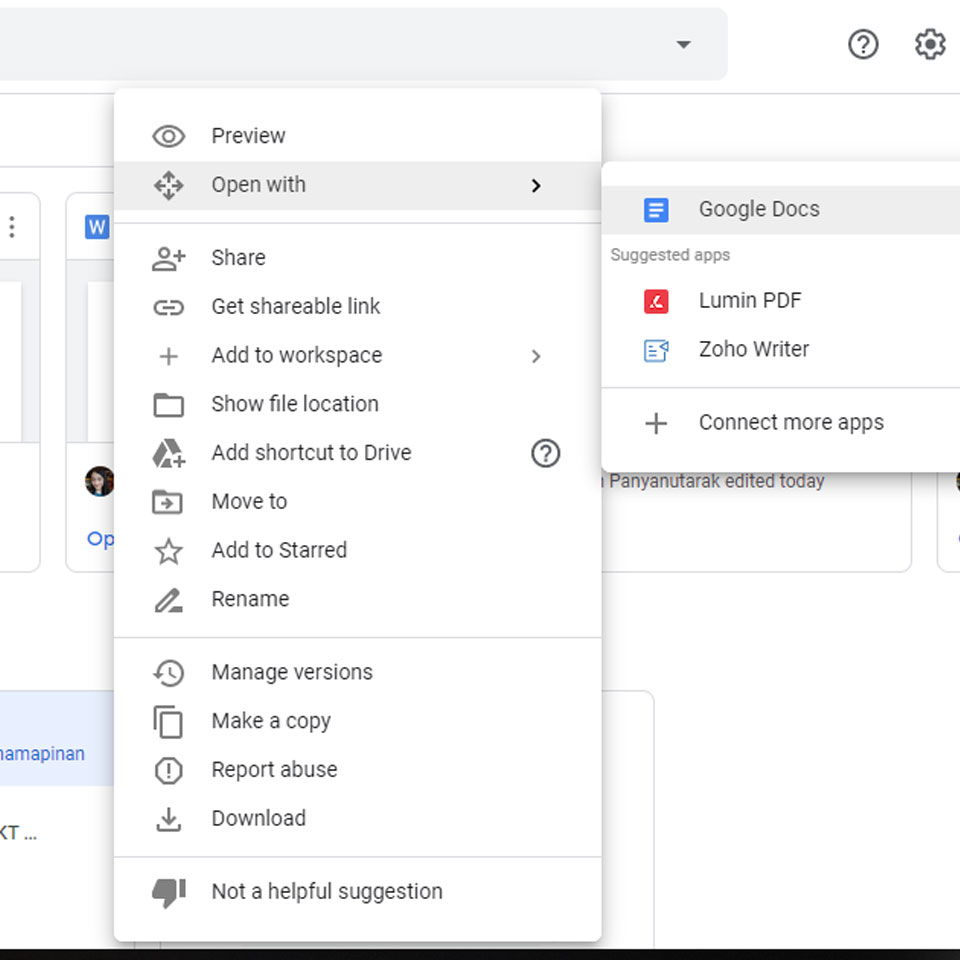Image resolution: width=960 pixels, height=960 pixels.
Task: Click the Move to folder-arrow icon
Action: coord(168,502)
